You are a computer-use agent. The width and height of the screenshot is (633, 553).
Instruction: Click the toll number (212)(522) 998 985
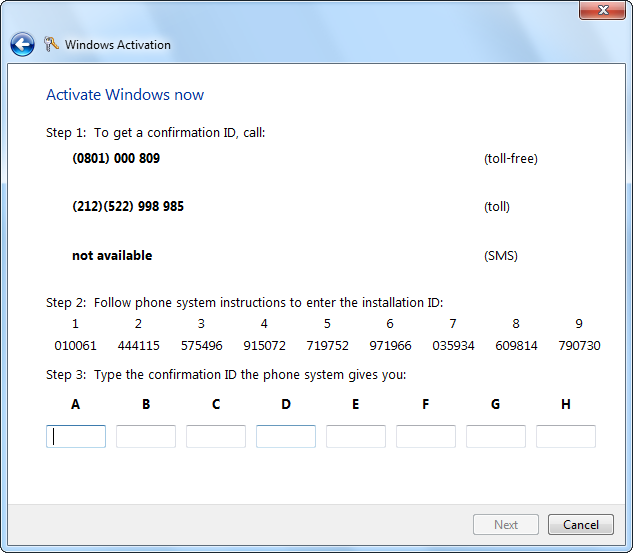[128, 206]
